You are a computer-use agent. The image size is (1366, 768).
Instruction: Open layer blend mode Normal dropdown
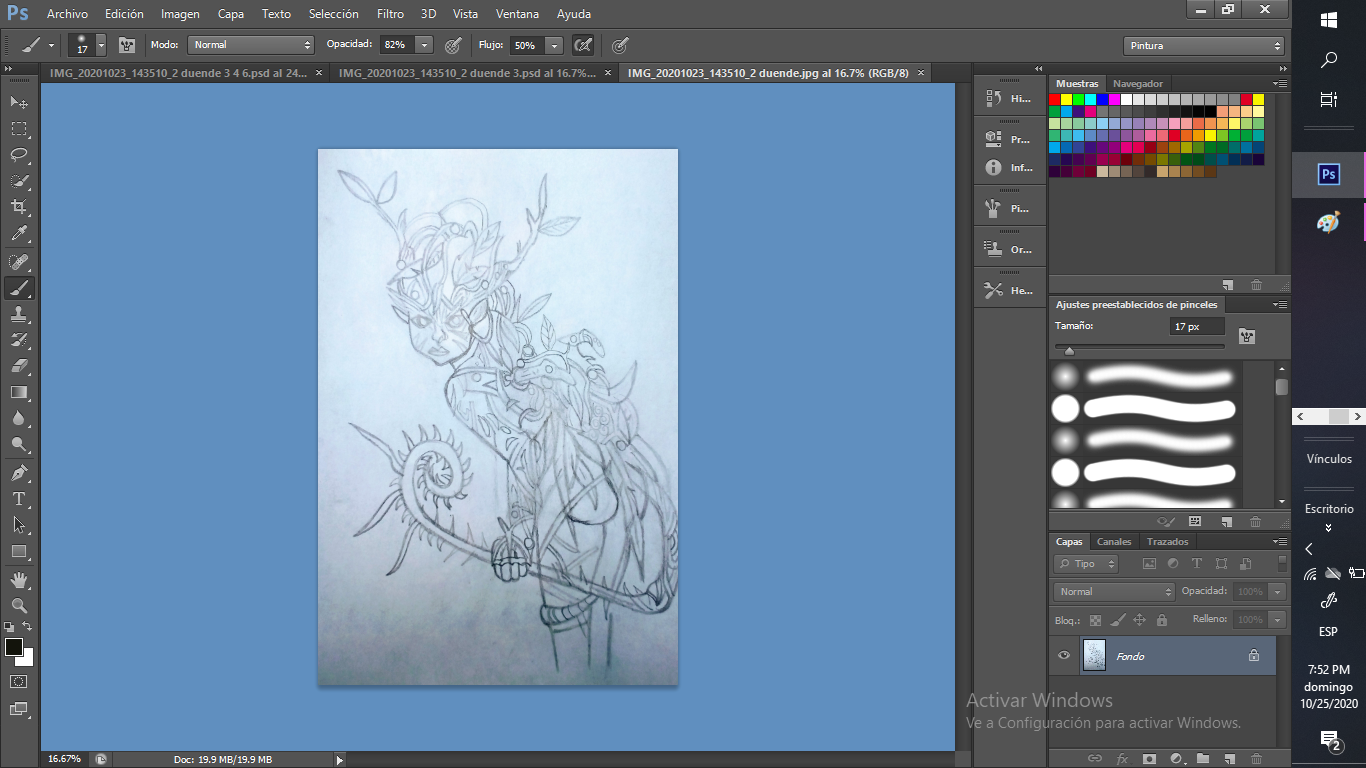(1114, 592)
